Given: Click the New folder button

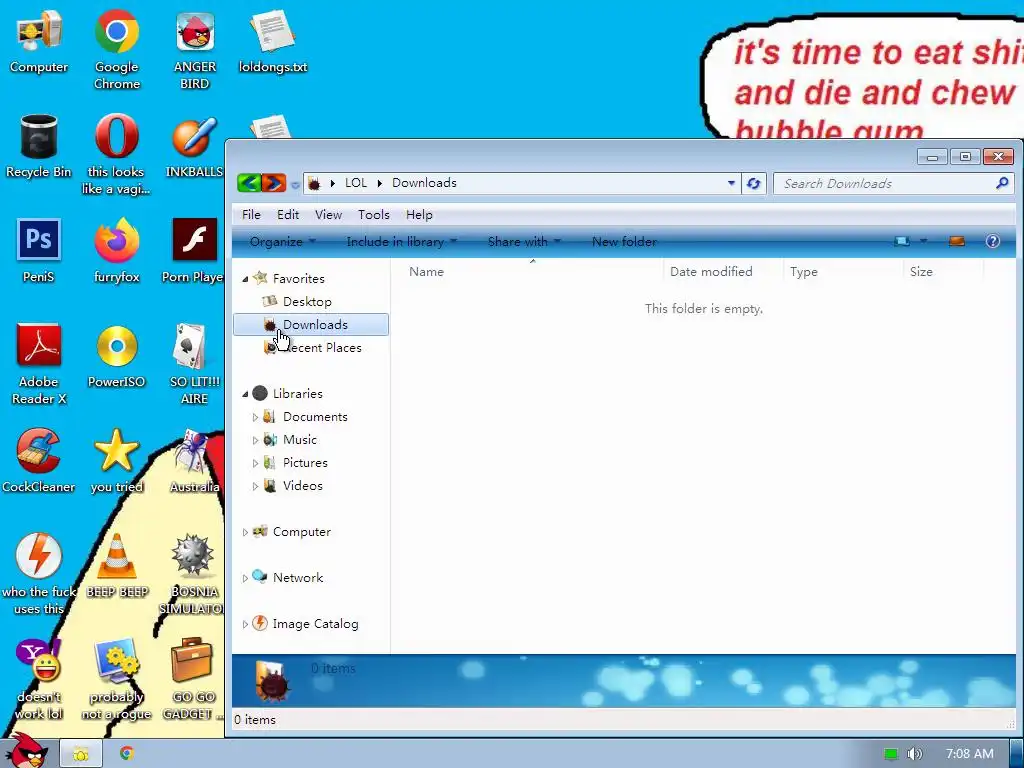Looking at the screenshot, I should tap(624, 242).
